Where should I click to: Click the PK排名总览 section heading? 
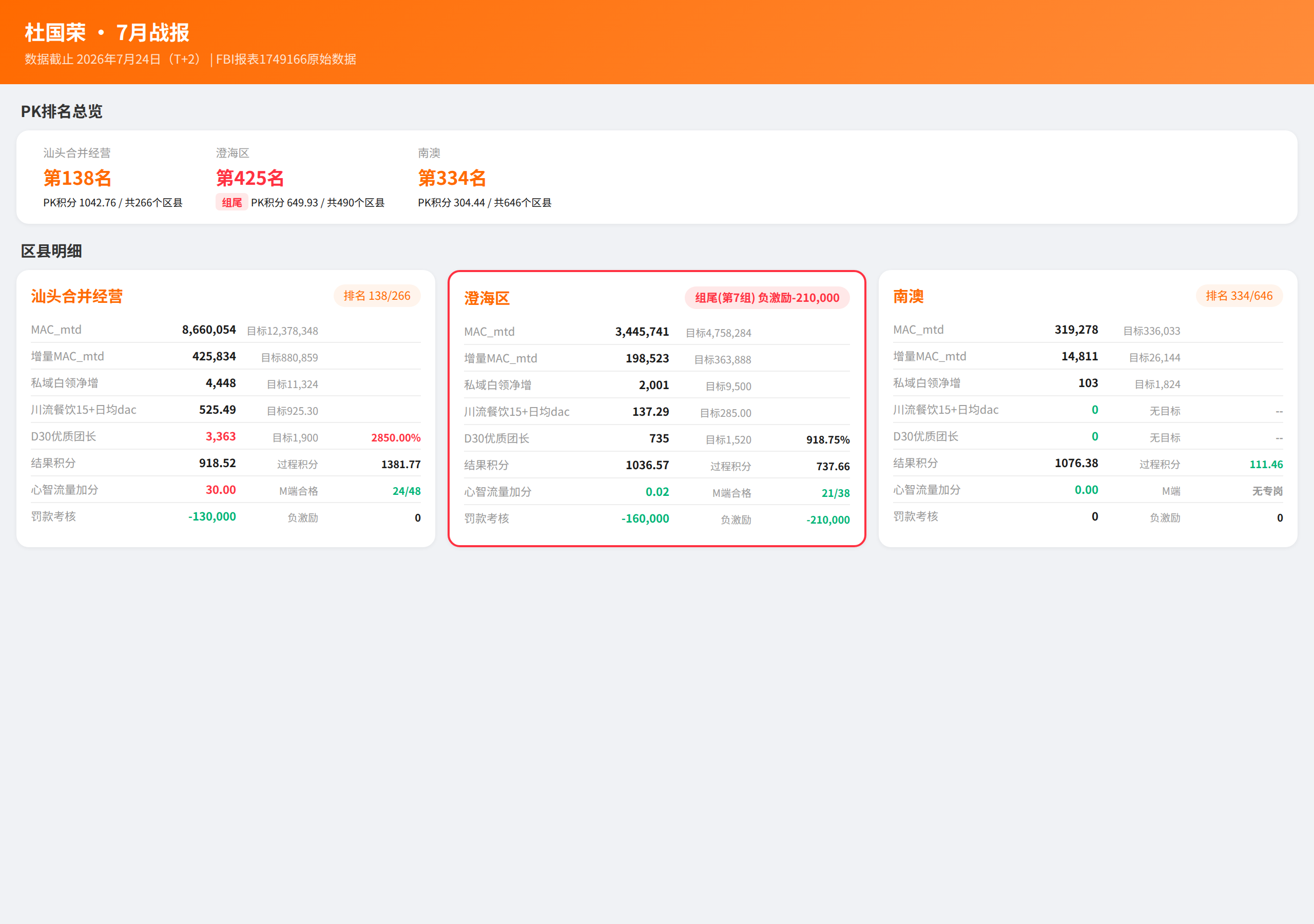click(x=61, y=111)
